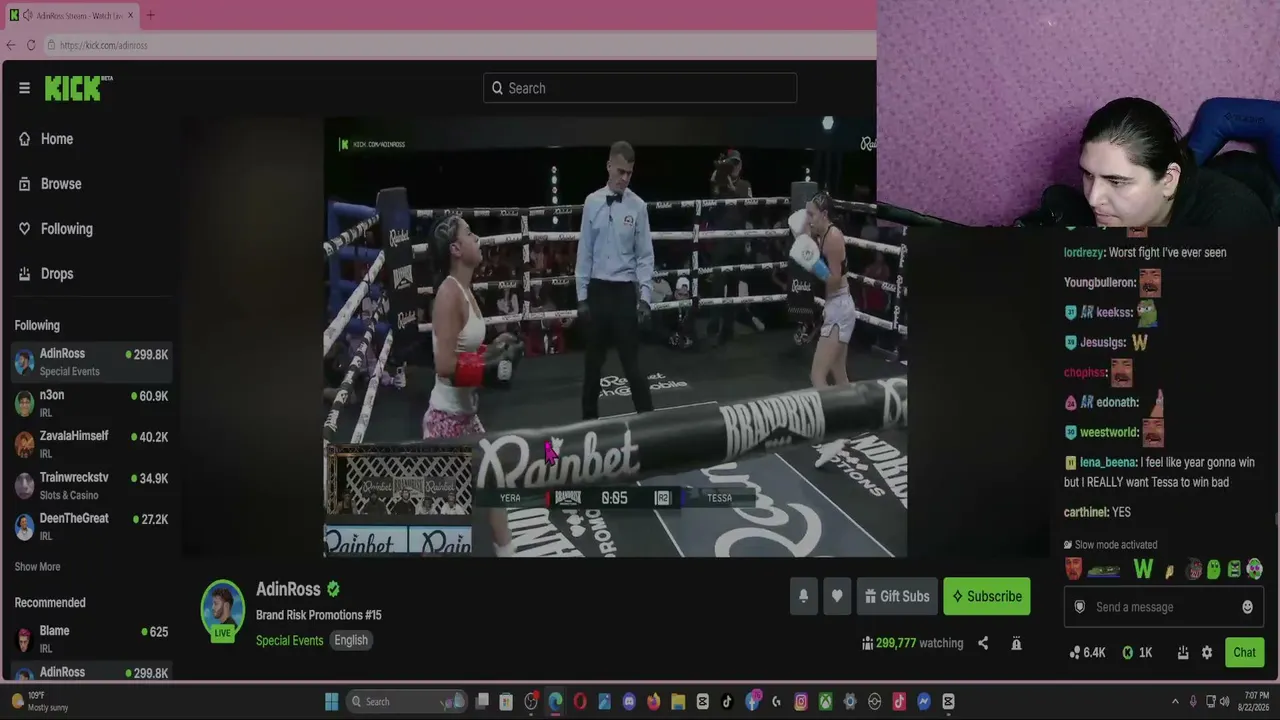The image size is (1280, 720).
Task: Open the Following page in sidebar
Action: pyautogui.click(x=55, y=229)
